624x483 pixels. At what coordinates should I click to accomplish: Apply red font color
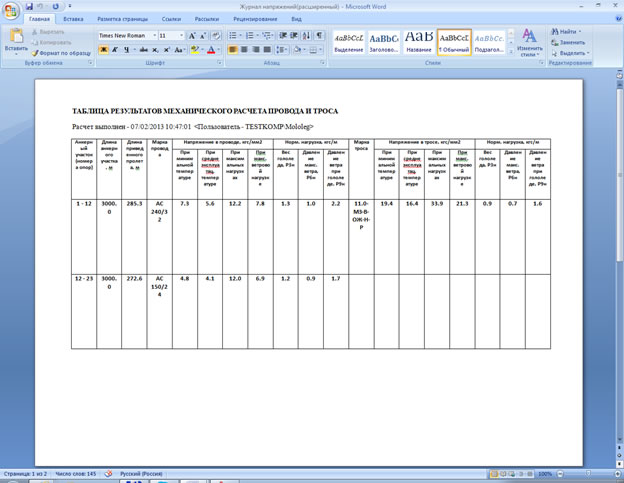pyautogui.click(x=211, y=50)
